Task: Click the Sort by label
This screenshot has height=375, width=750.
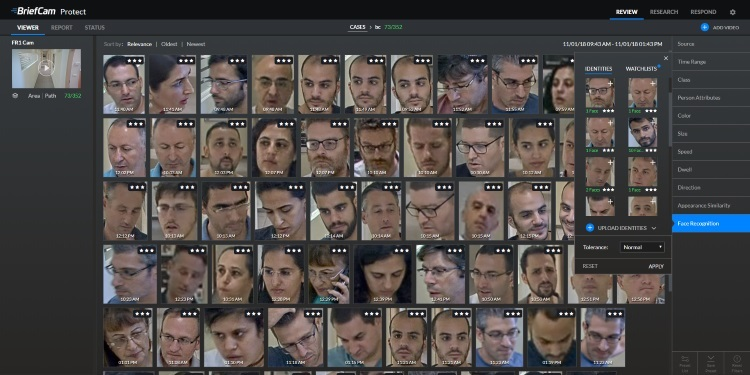Action: point(113,44)
